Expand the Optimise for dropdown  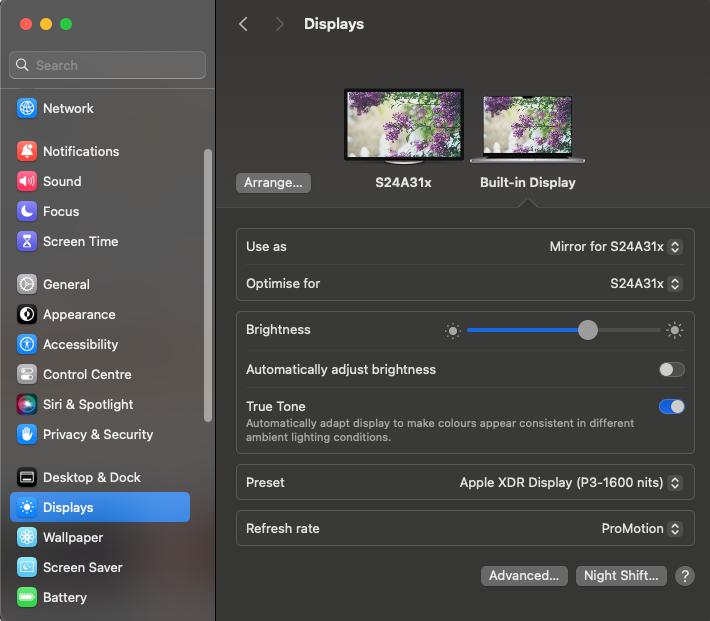click(x=645, y=284)
